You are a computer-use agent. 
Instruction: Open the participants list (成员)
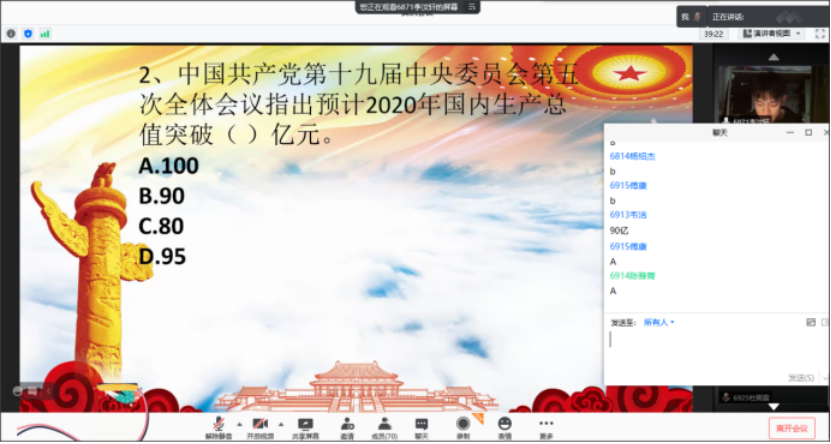click(x=384, y=425)
